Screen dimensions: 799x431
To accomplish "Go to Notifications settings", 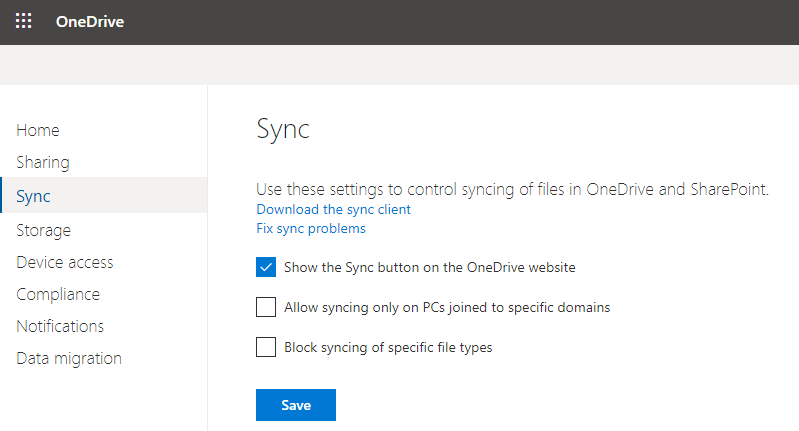I will pyautogui.click(x=60, y=326).
